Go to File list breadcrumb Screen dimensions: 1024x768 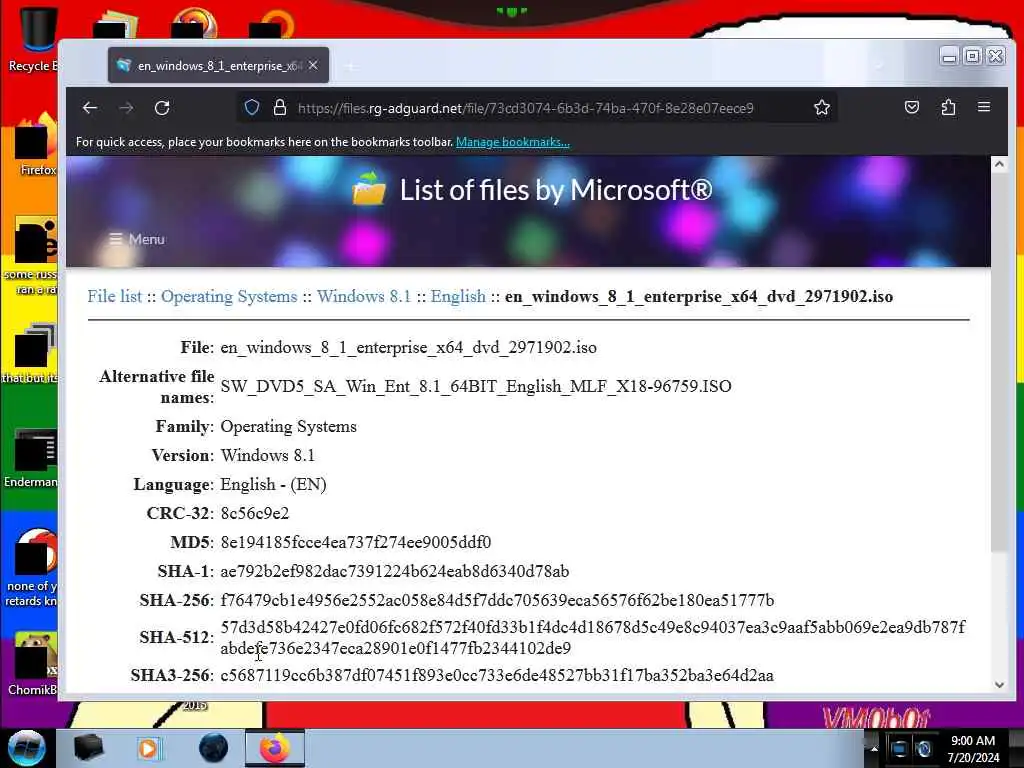[115, 296]
